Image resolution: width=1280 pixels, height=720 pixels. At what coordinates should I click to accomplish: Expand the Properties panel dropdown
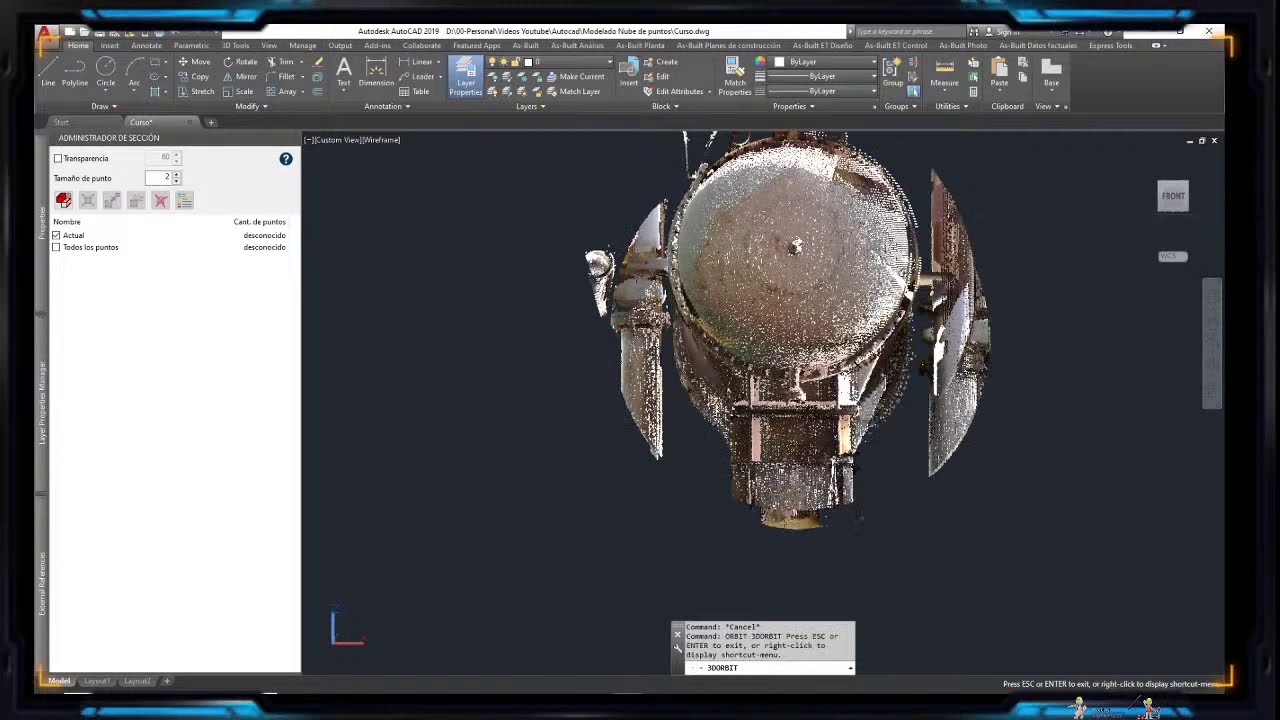pos(794,106)
